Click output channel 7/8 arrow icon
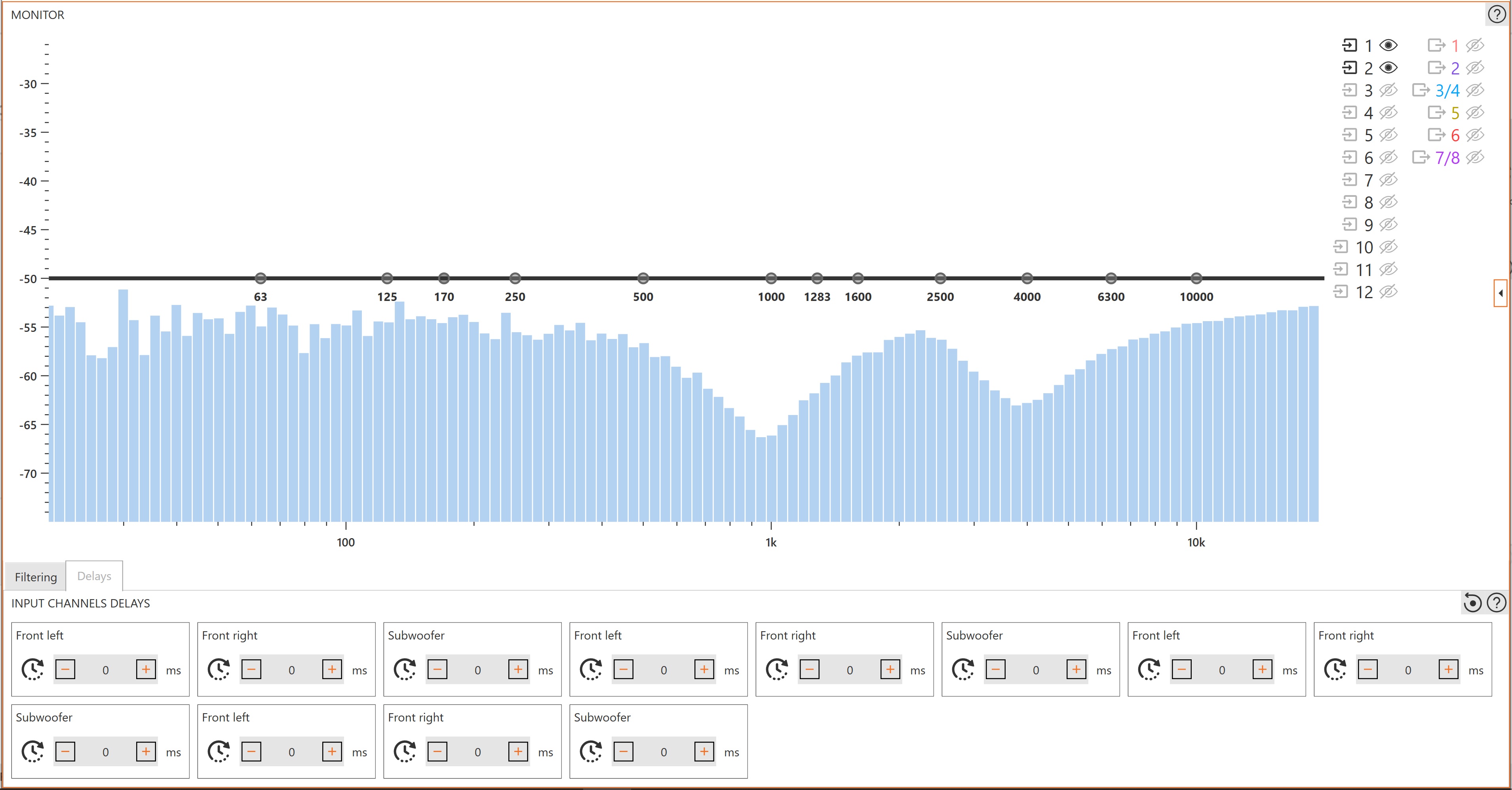Viewport: 1512px width, 790px height. pyautogui.click(x=1421, y=157)
